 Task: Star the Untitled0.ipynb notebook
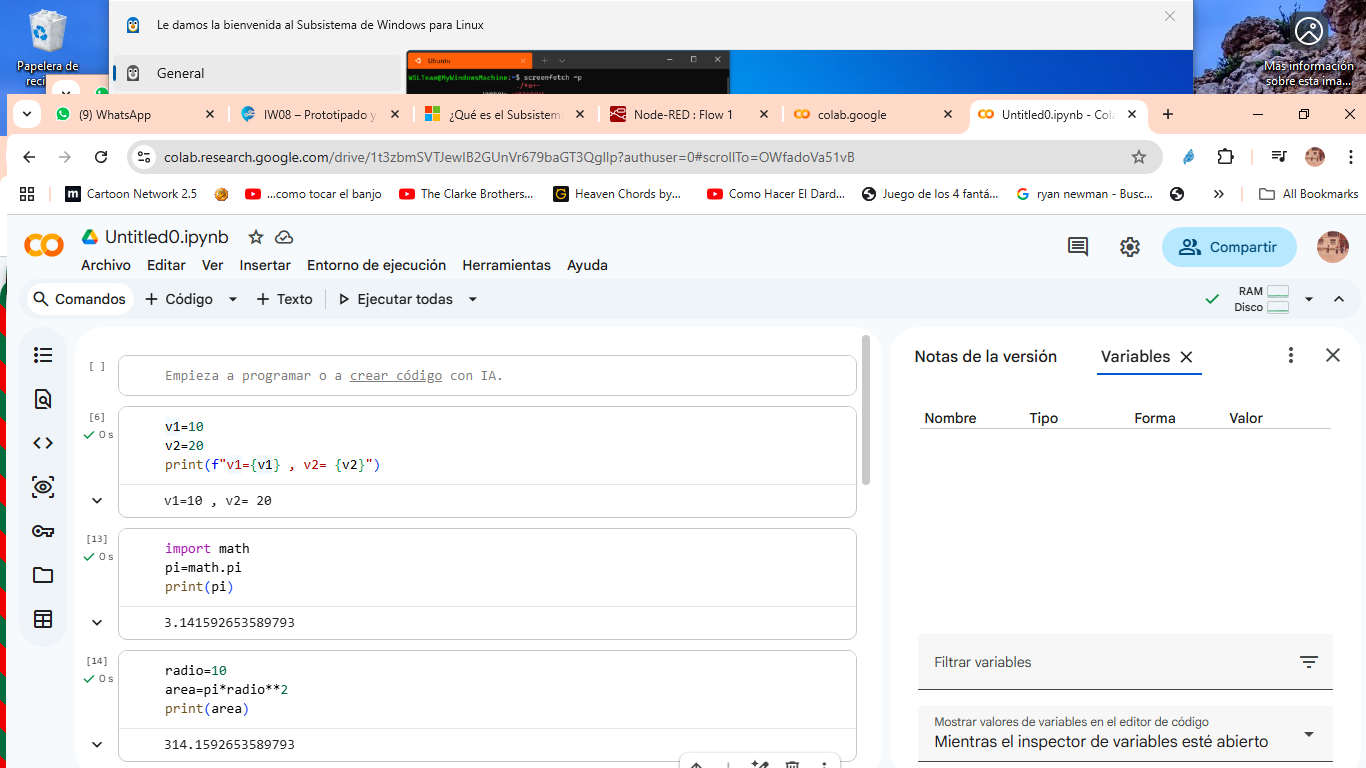point(256,237)
